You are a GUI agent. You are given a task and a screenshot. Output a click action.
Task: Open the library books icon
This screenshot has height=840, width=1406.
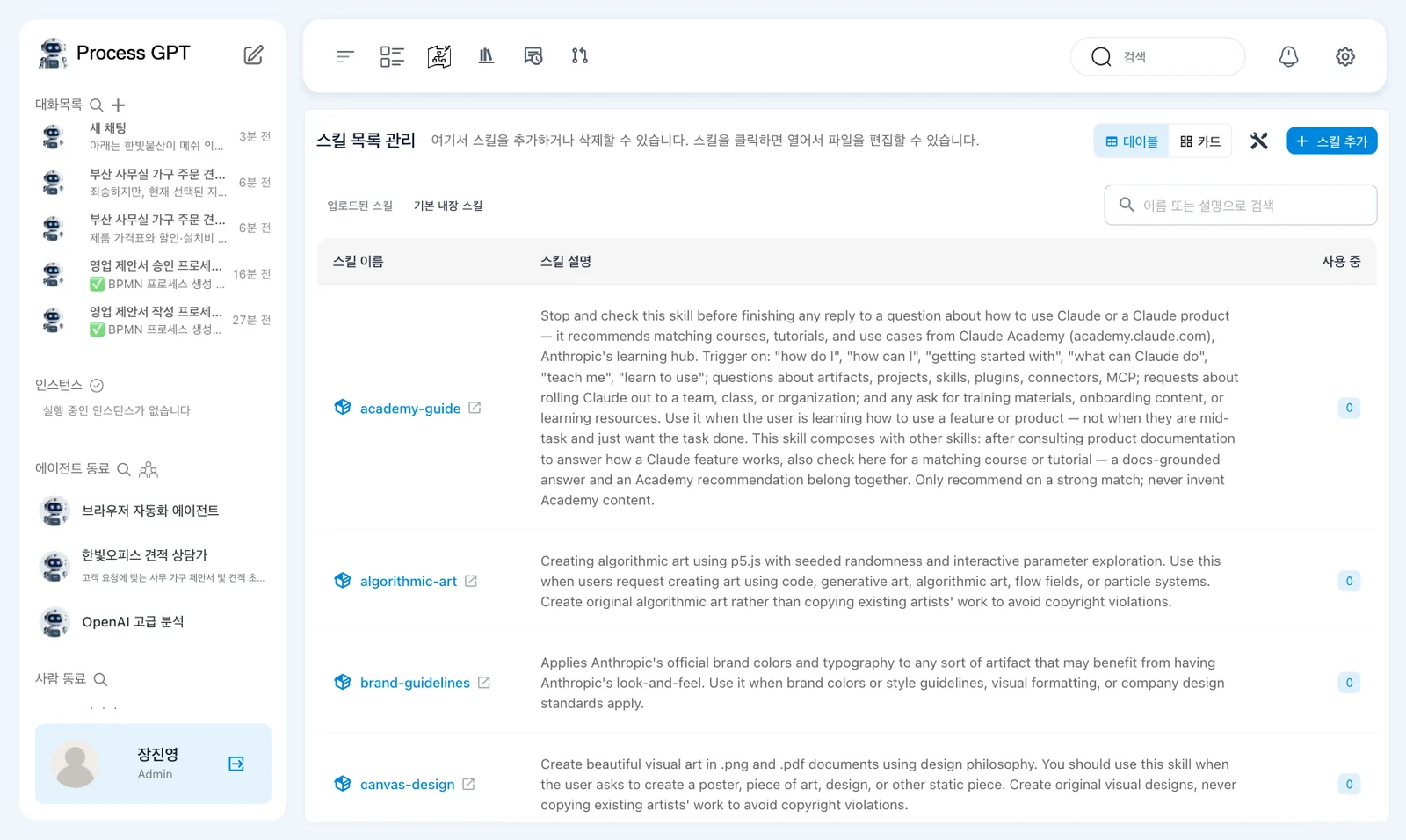click(x=486, y=56)
